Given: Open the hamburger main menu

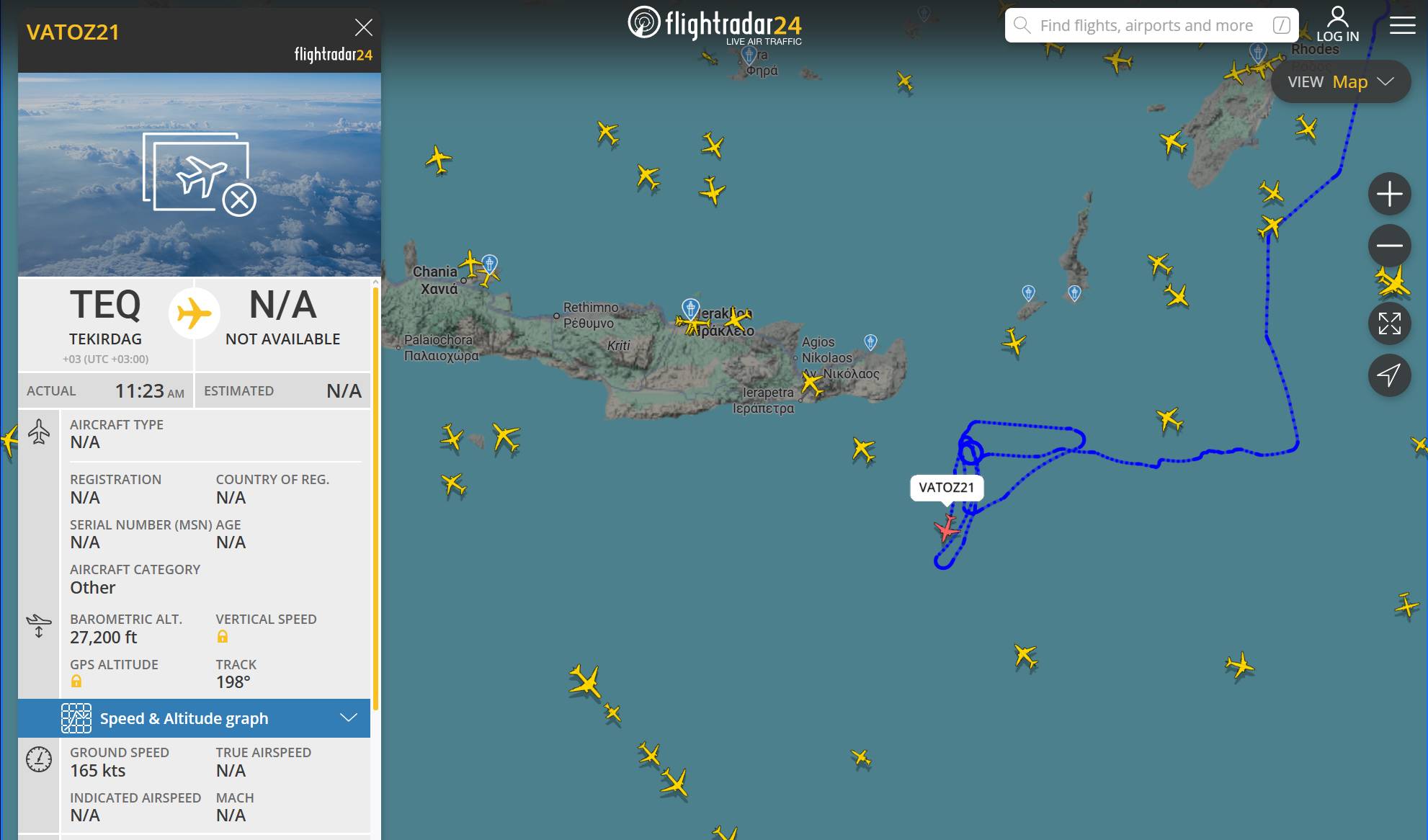Looking at the screenshot, I should pos(1402,25).
